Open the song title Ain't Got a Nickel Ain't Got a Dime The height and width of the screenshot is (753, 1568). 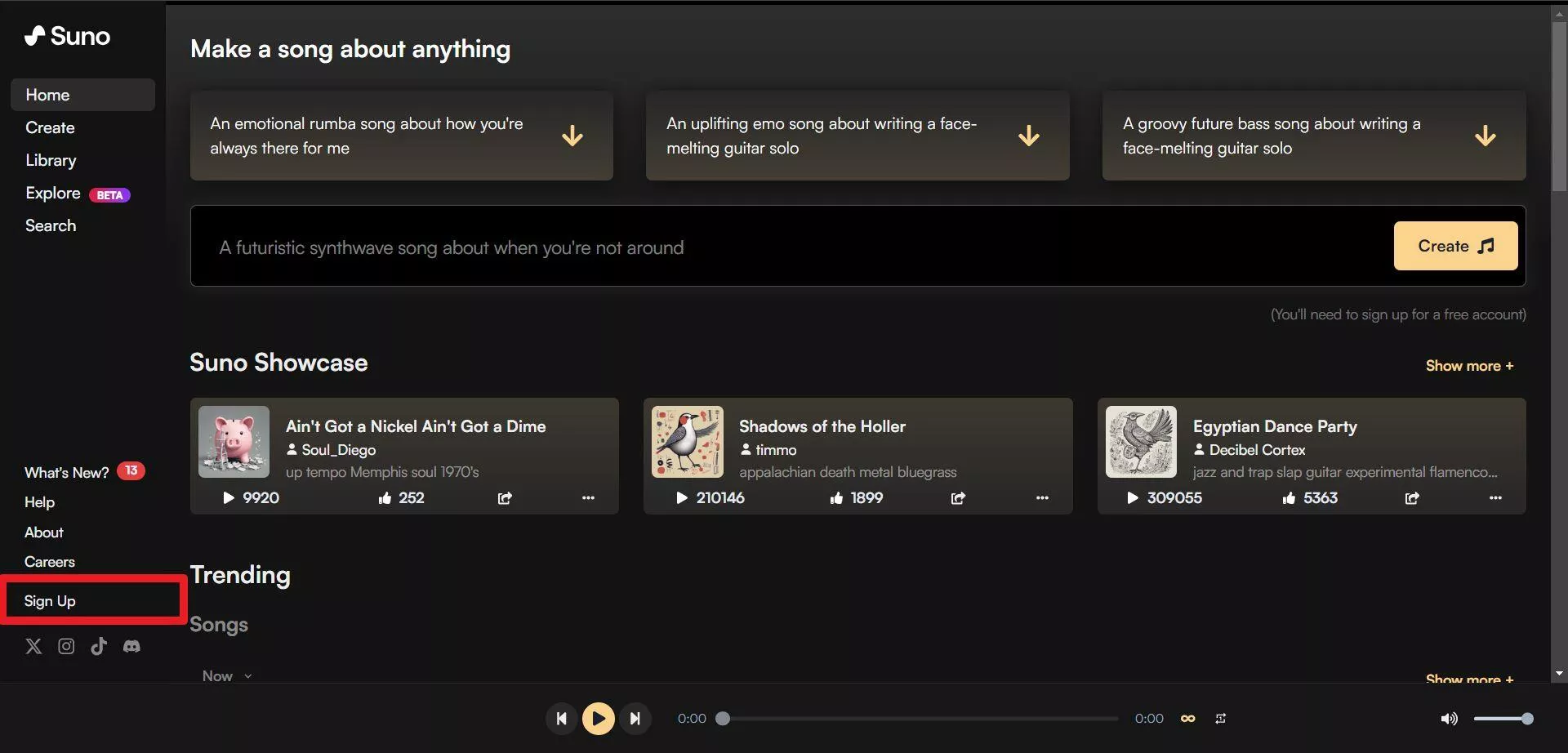point(416,426)
